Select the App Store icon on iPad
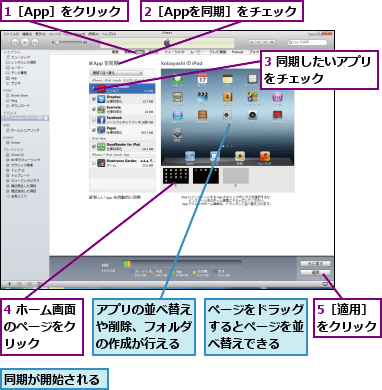Viewport: 382px width, 390px height. pos(177,115)
